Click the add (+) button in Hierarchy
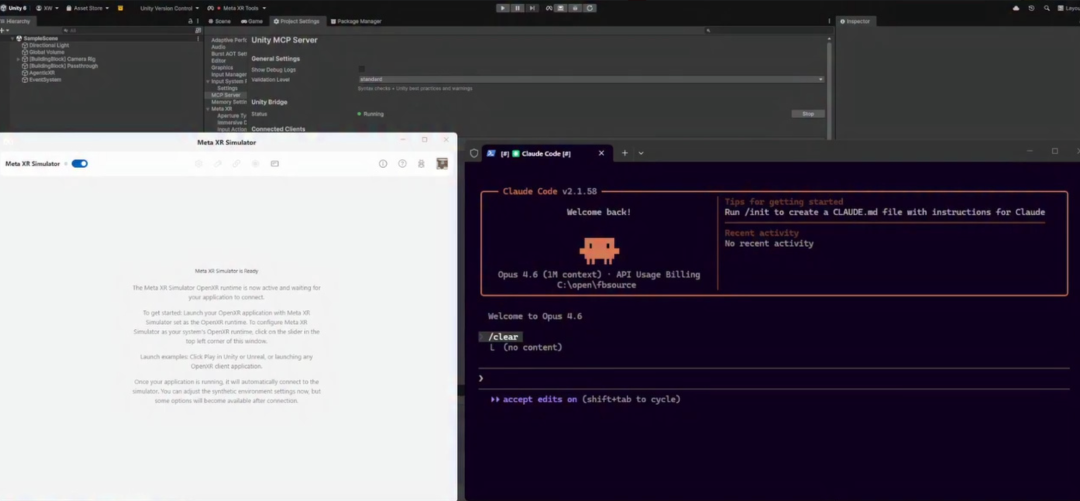Viewport: 1080px width, 501px height. click(x=3, y=30)
